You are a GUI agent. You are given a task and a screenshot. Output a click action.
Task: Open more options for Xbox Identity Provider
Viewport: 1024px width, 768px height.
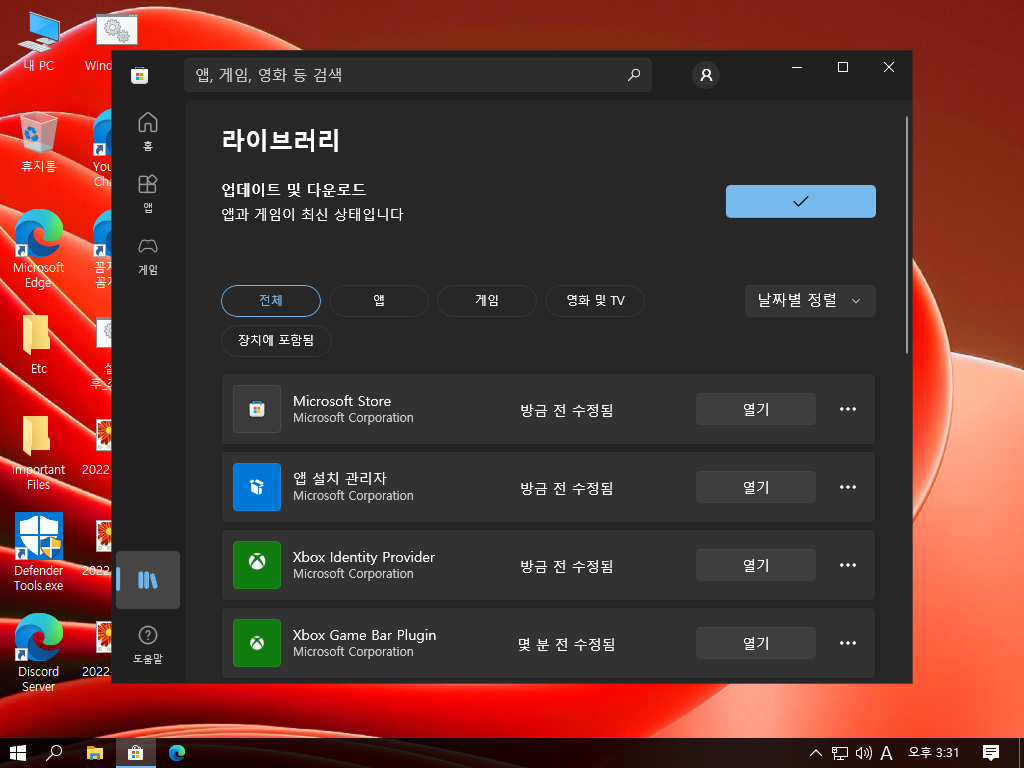(848, 565)
